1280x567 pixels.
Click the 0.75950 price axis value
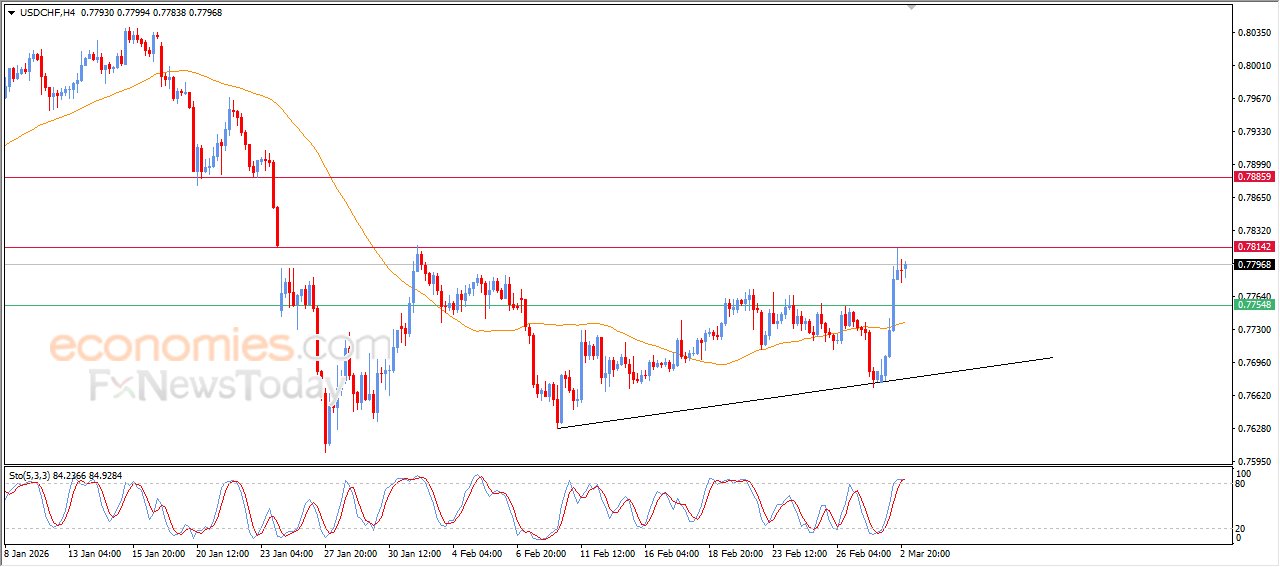click(x=1254, y=462)
